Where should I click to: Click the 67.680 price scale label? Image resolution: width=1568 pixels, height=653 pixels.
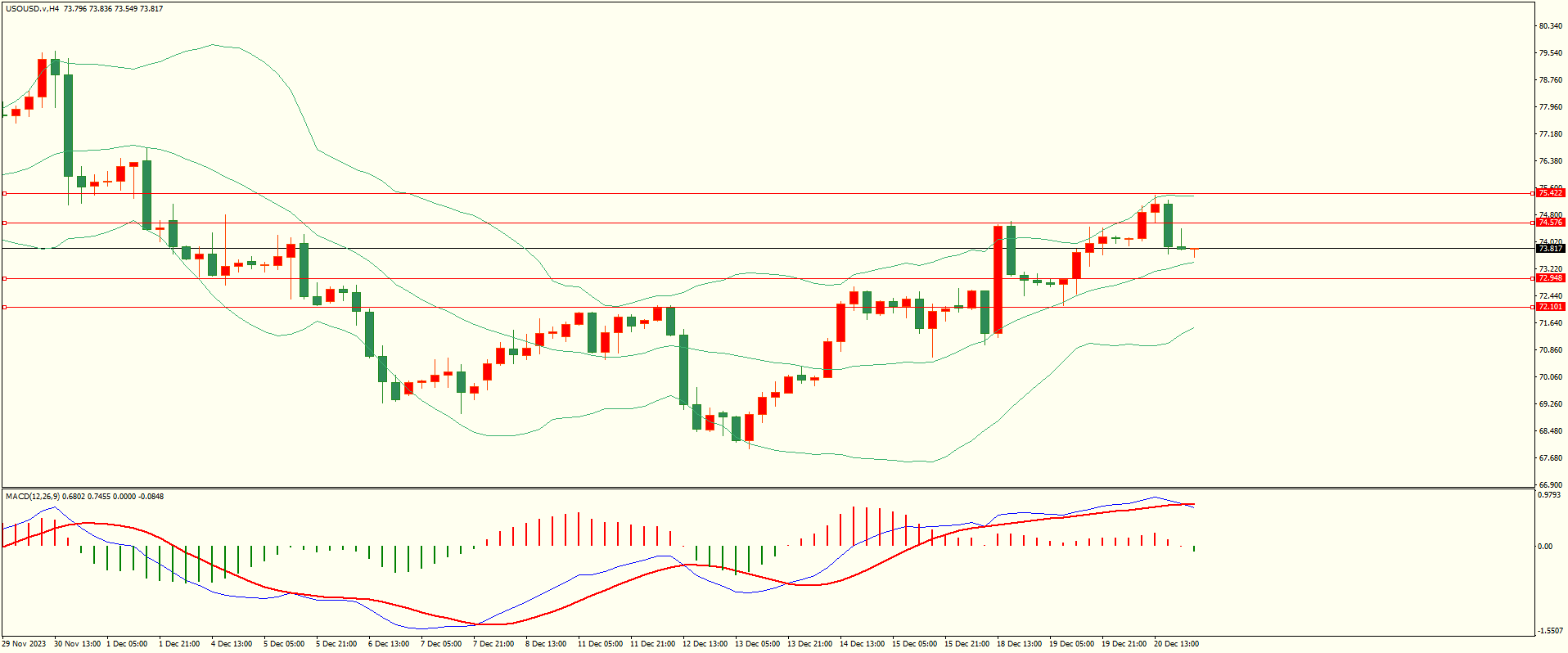[1551, 458]
